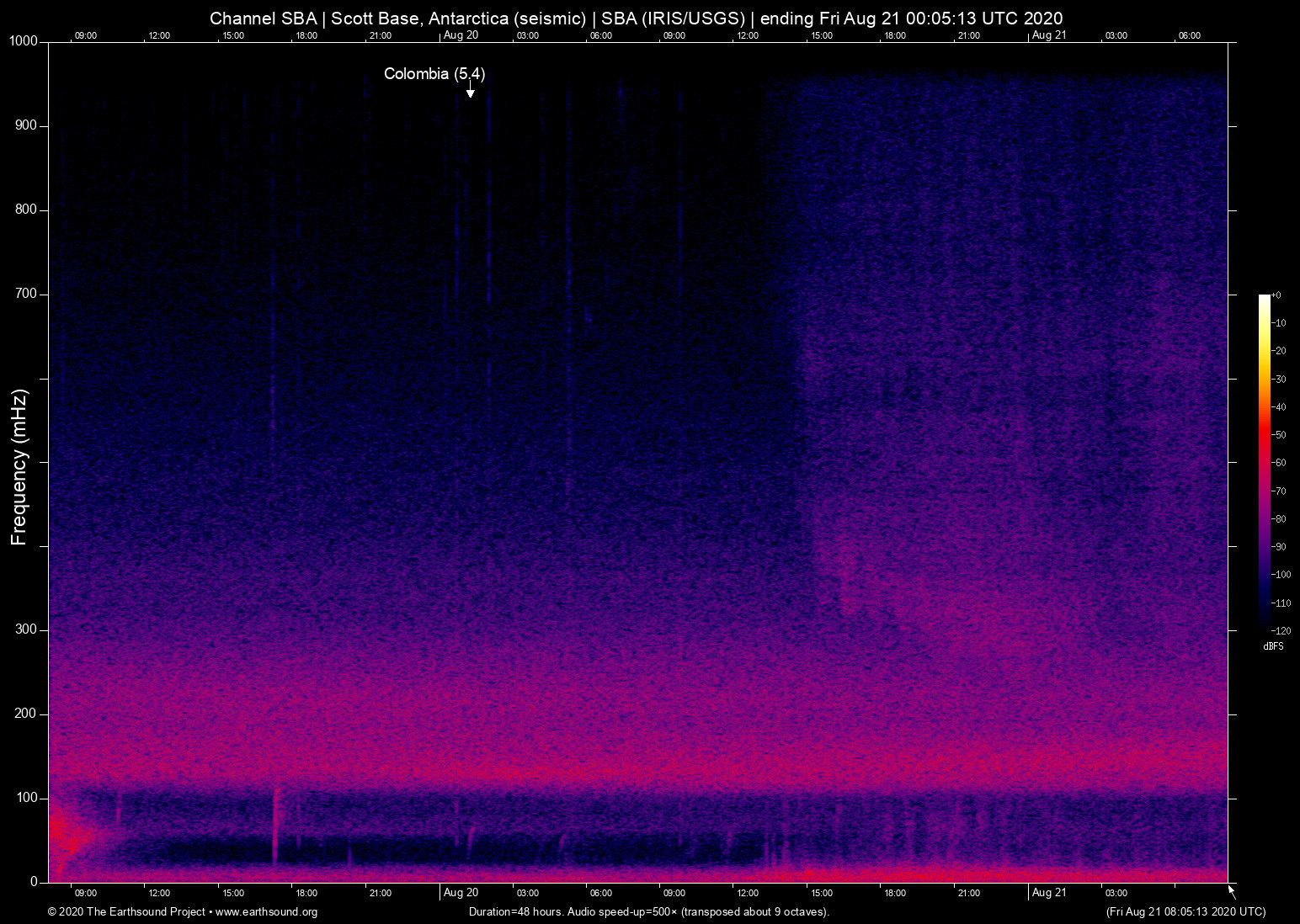
Task: Click the Fri Aug 21 08:05:13 timestamp at bottom right
Action: point(1185,912)
